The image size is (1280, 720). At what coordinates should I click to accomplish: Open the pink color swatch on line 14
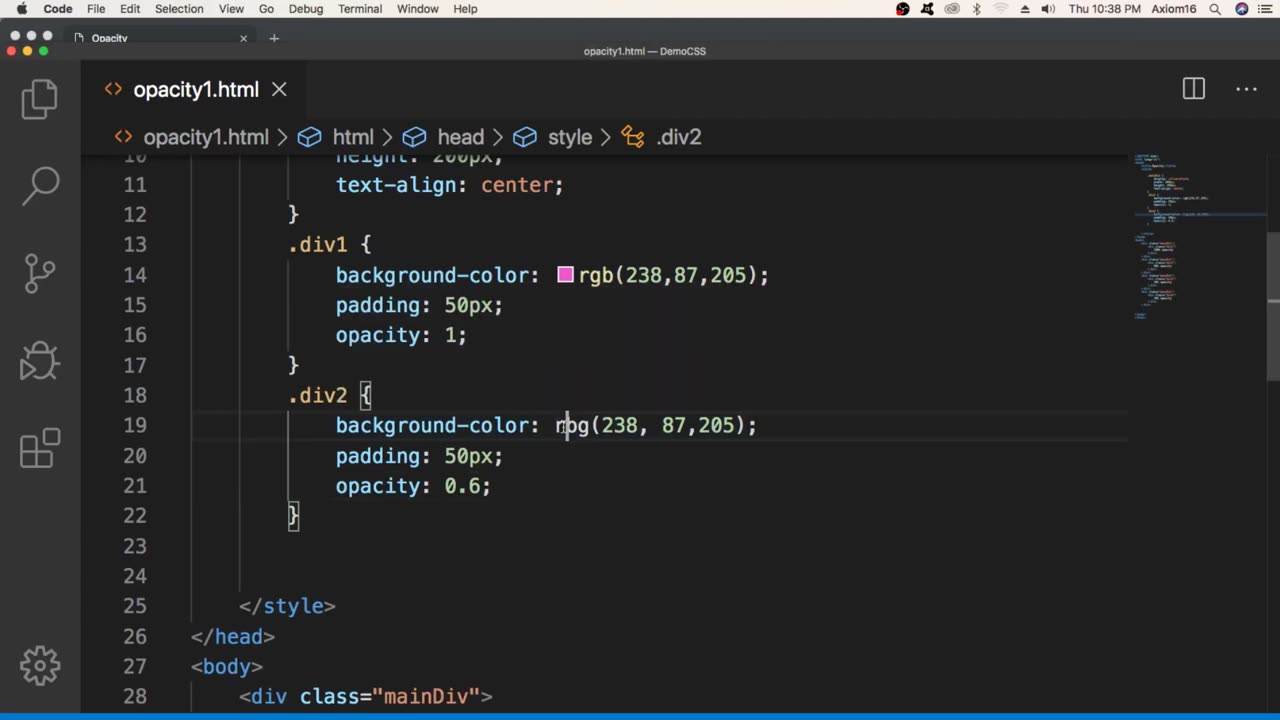(565, 274)
